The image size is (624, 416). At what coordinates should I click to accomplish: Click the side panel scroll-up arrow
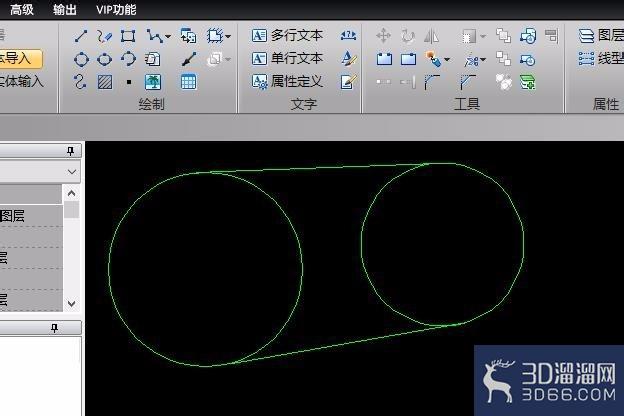click(x=72, y=193)
